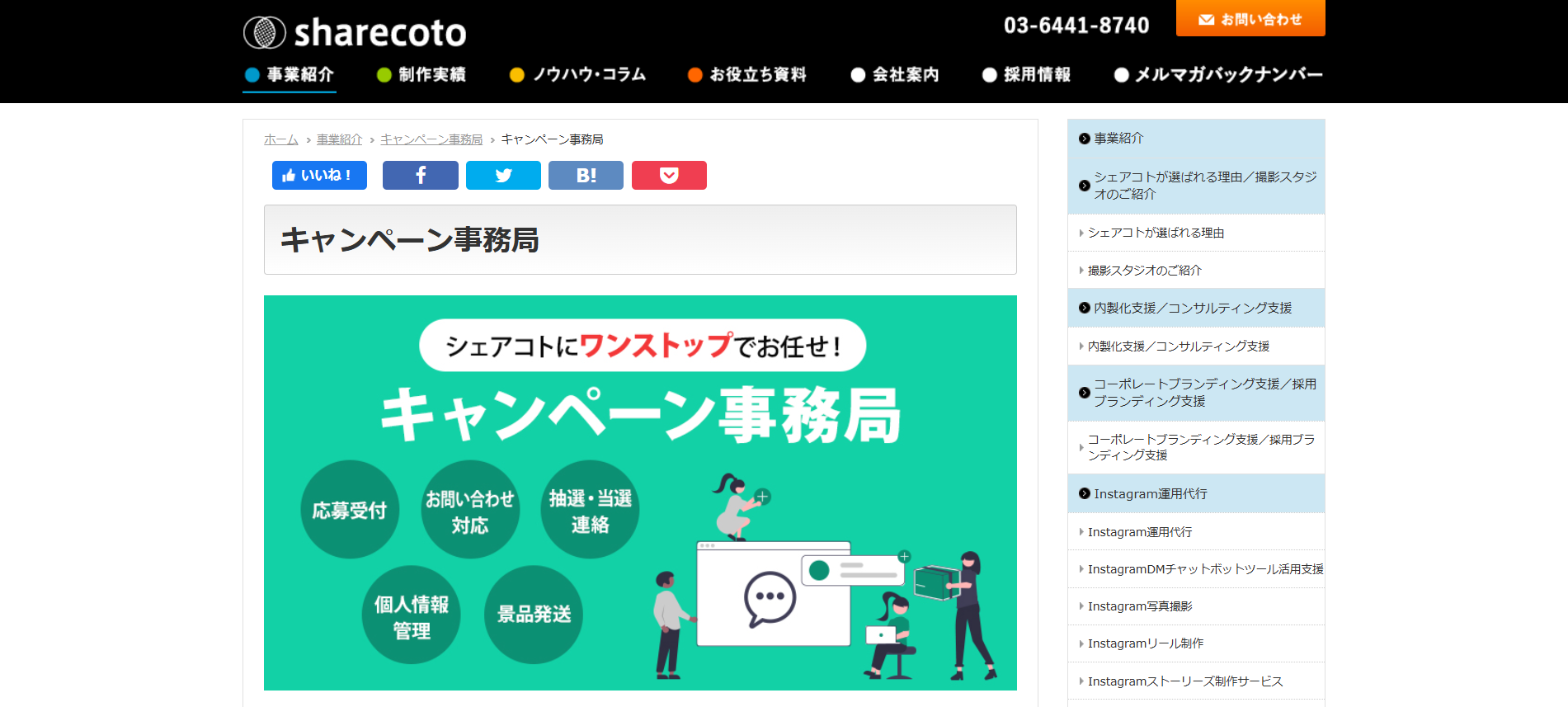Viewport: 1568px width, 707px height.
Task: Click the 事業紹介 breadcrumb link
Action: pos(339,139)
